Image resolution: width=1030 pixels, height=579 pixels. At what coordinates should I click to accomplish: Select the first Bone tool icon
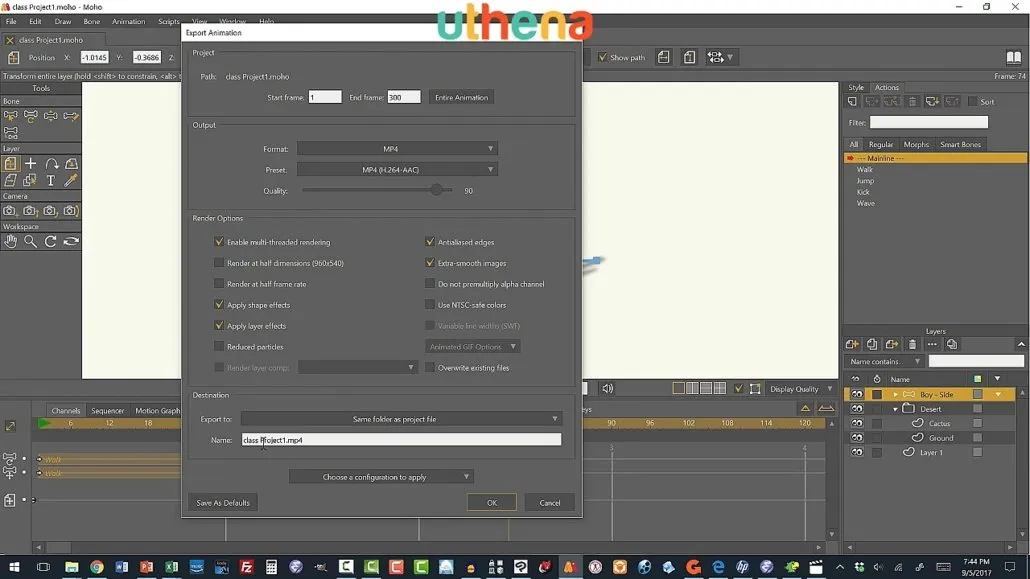point(10,116)
